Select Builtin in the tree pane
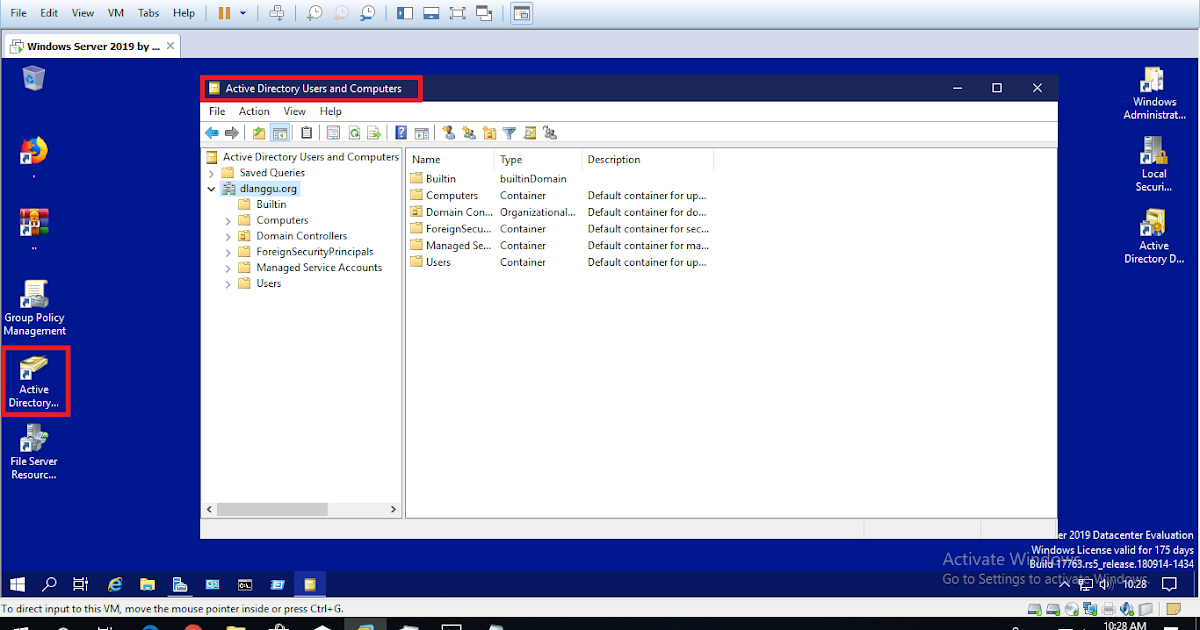Screen dimensions: 1200x630 [x=270, y=204]
